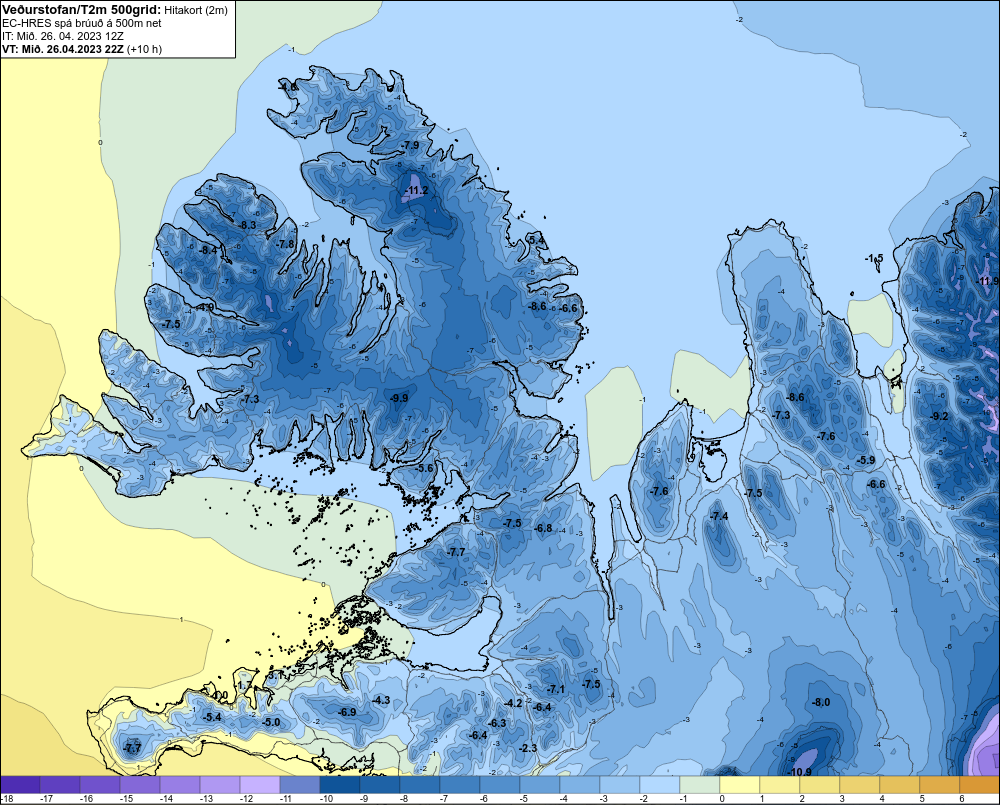Click the -14 label on color scale
Screen dimensions: 1000x805
point(166,799)
